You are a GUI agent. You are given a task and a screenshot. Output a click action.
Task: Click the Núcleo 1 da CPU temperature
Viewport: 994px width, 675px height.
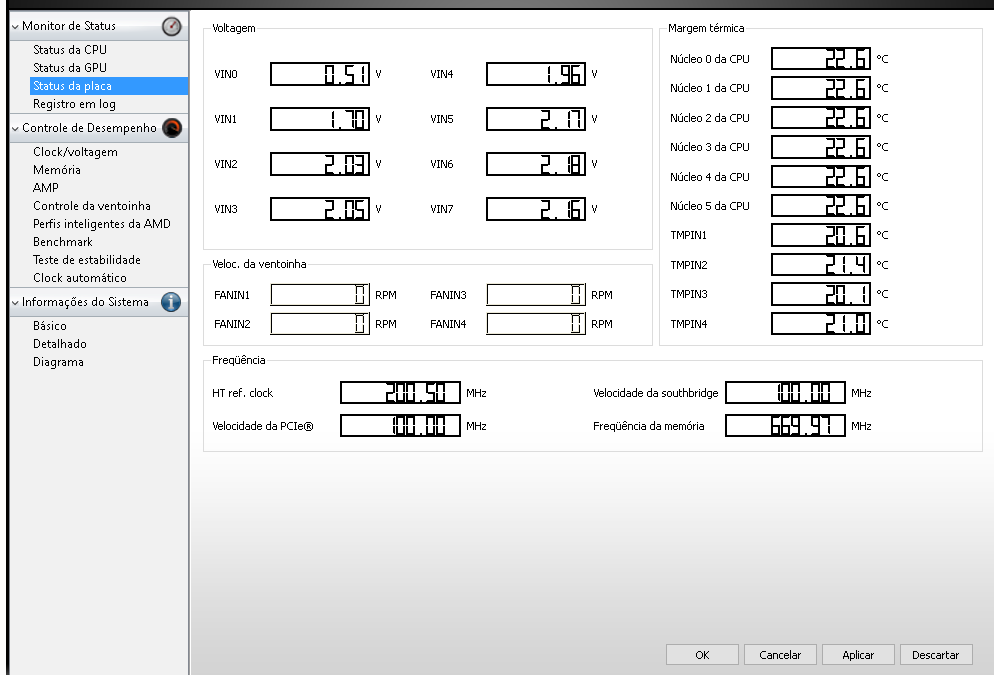[x=822, y=88]
